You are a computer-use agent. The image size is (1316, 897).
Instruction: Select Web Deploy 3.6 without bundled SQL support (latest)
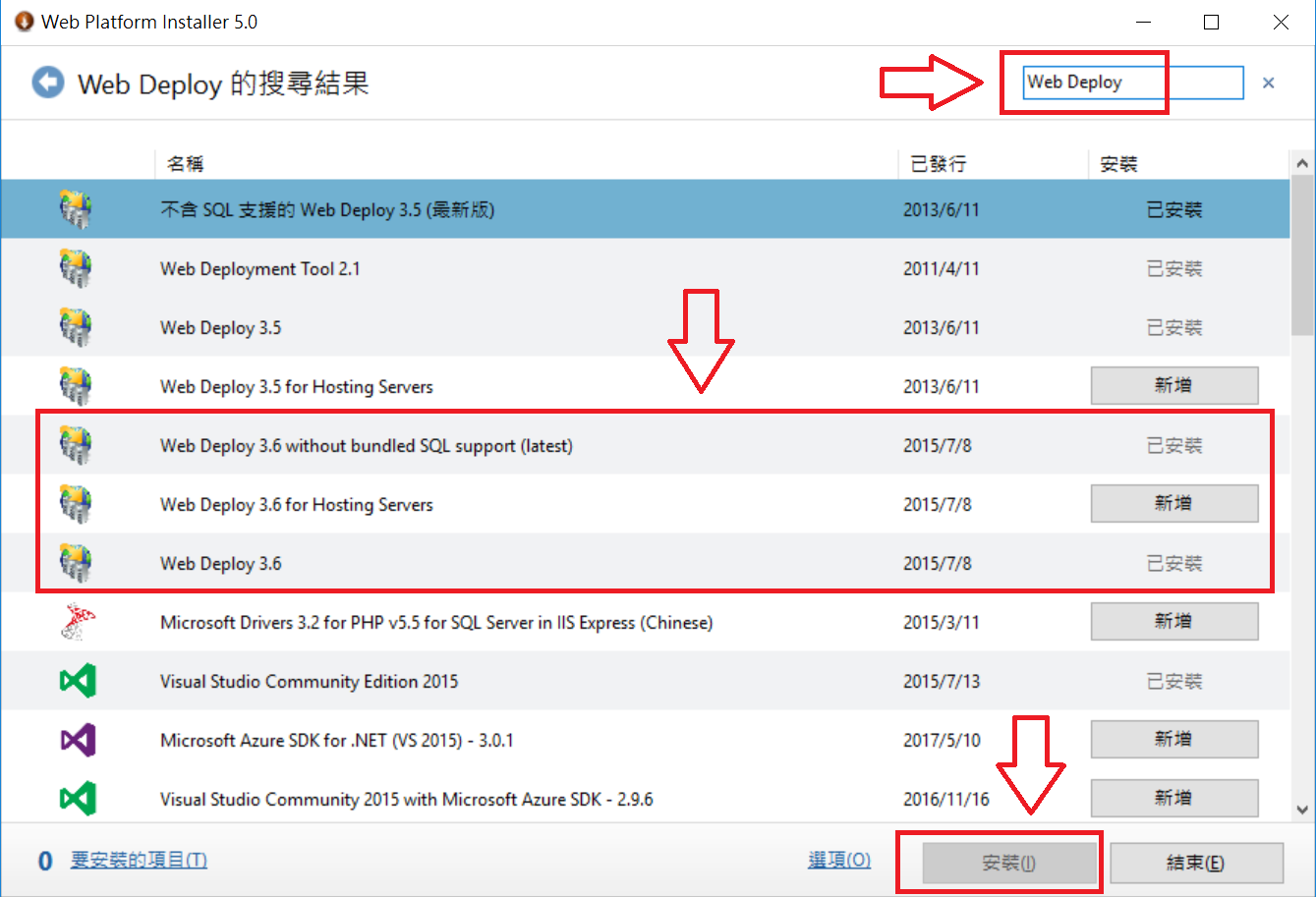pos(367,445)
